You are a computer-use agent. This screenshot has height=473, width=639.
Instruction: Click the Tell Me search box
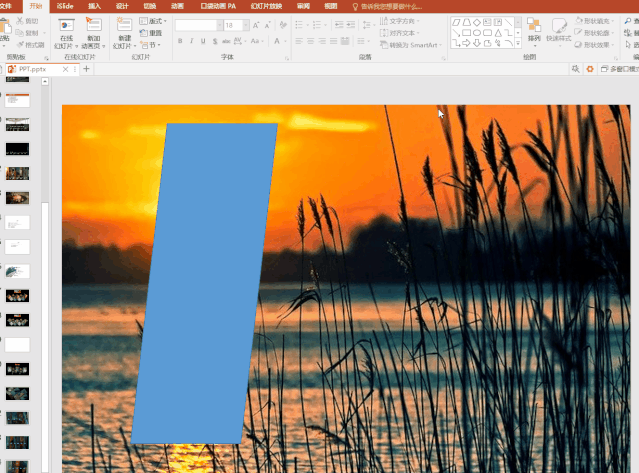[387, 7]
